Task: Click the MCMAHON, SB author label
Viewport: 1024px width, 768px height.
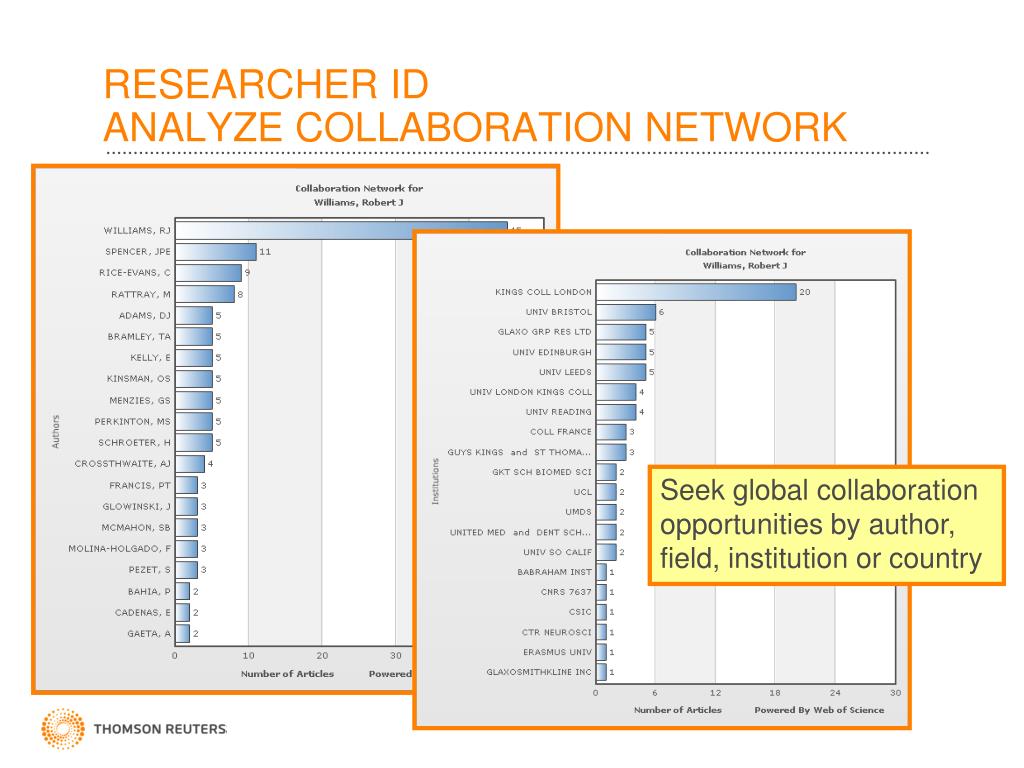Action: [x=136, y=527]
